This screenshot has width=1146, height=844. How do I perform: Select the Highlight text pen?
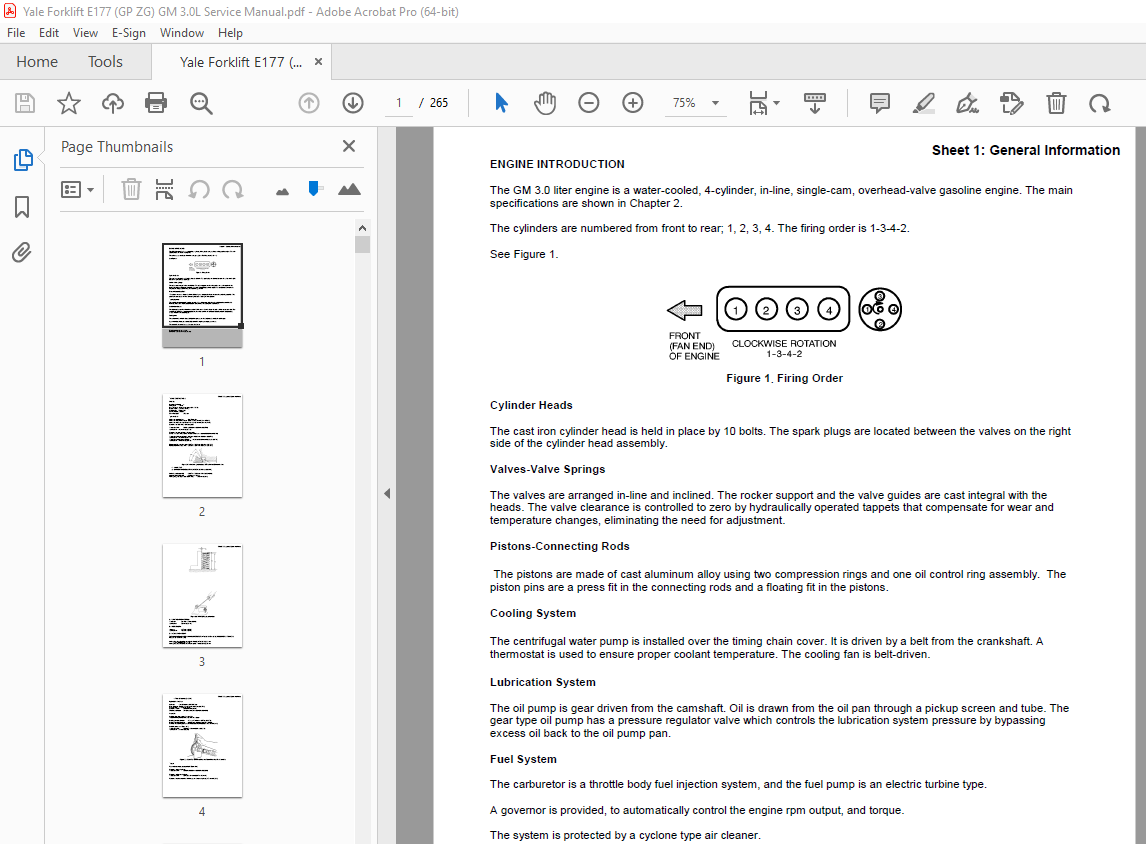(924, 103)
